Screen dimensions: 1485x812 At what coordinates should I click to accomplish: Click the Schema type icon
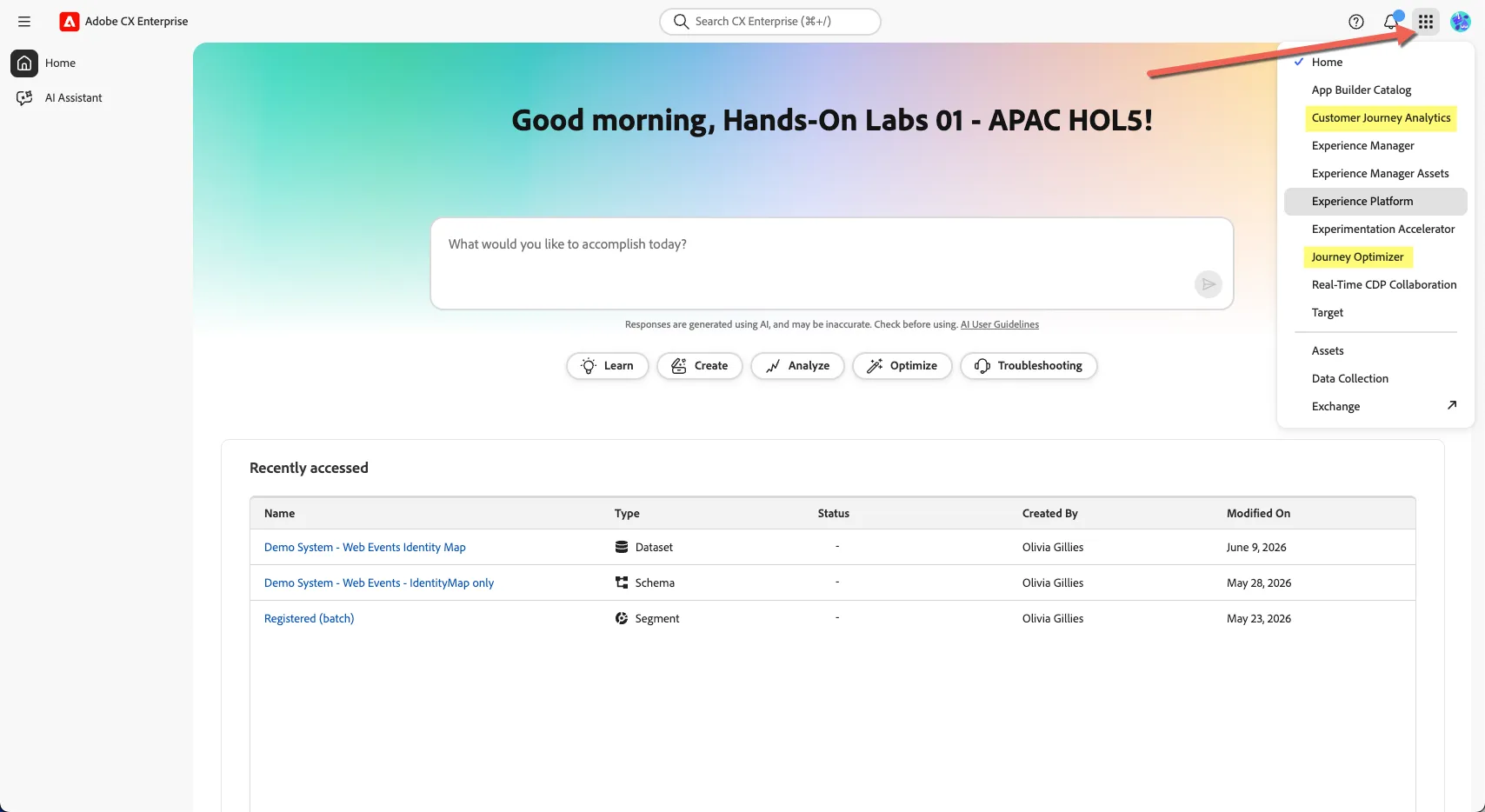(x=622, y=582)
